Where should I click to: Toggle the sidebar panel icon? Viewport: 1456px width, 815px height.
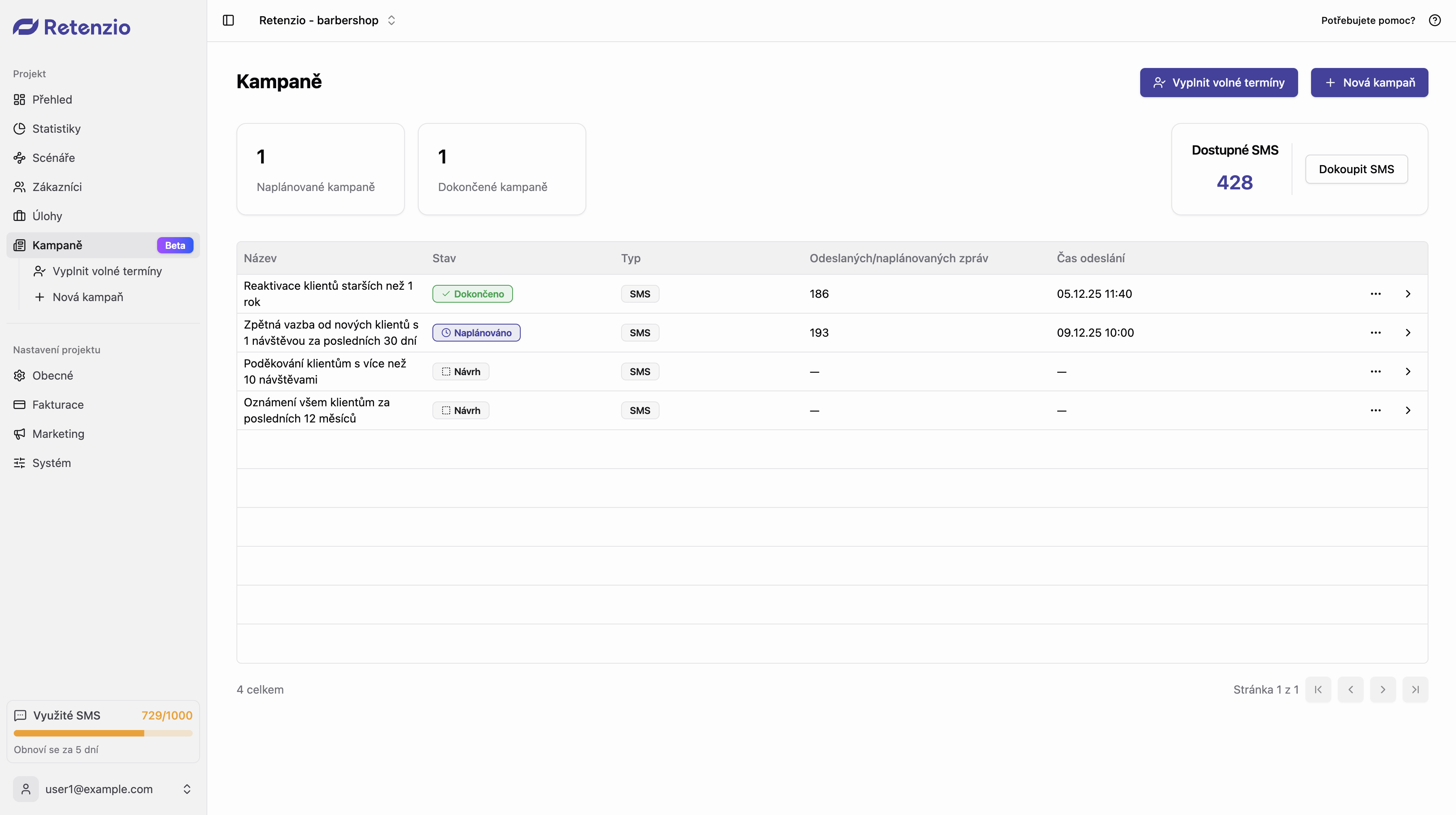coord(228,20)
